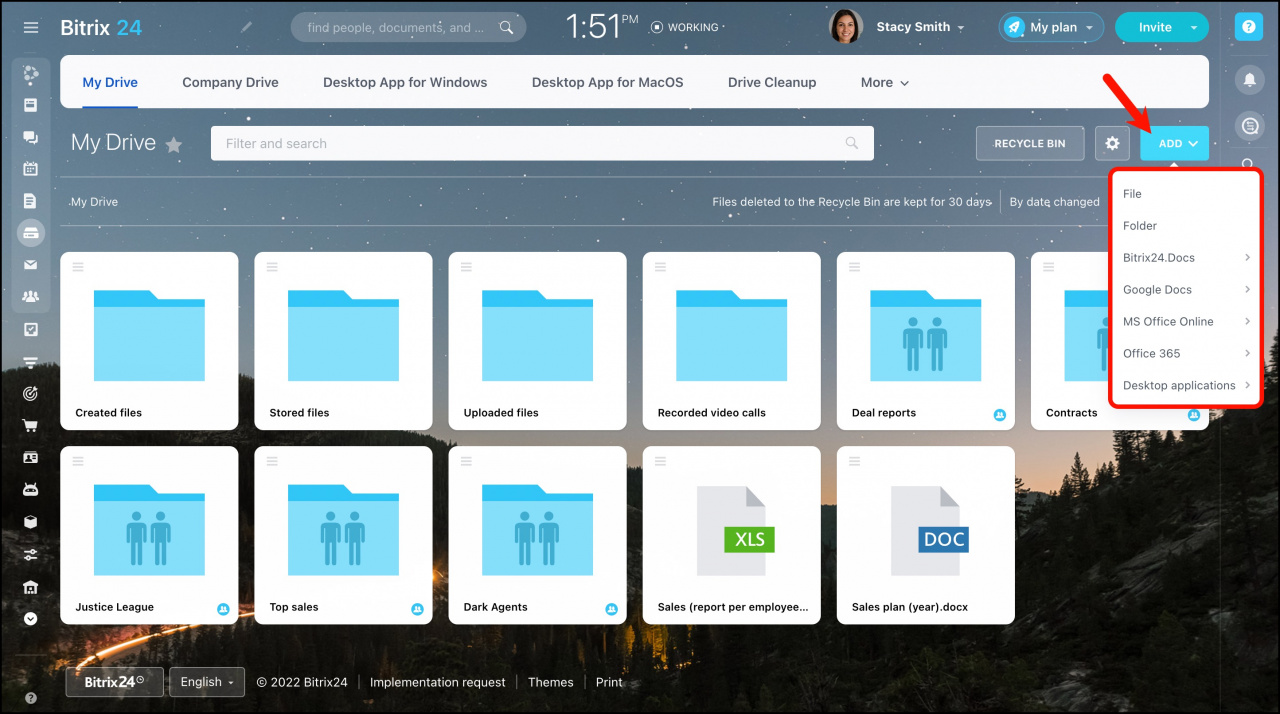Open the company building sidebar icon
This screenshot has height=714, width=1280.
[x=31, y=586]
